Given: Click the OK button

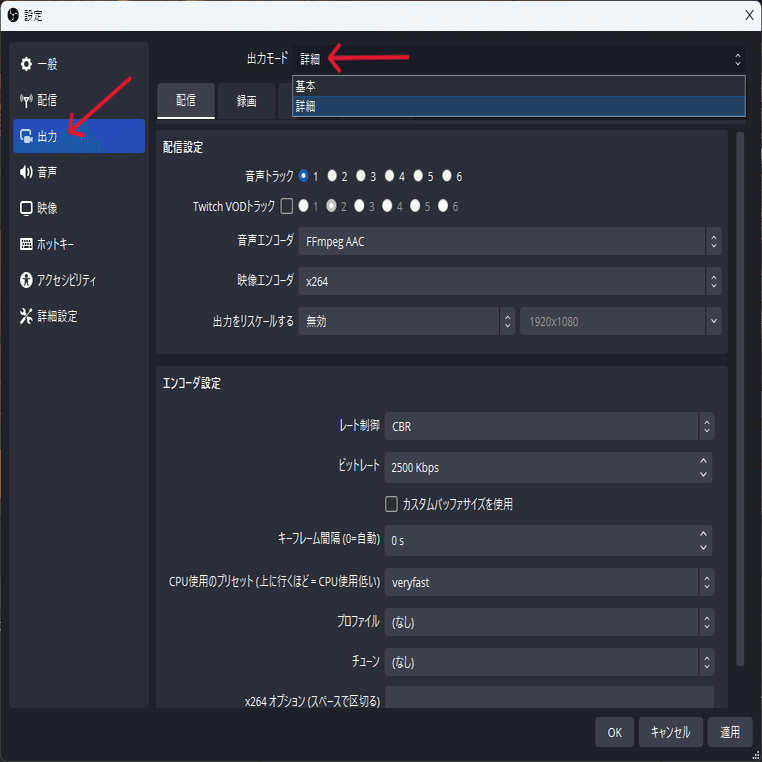Looking at the screenshot, I should point(614,732).
